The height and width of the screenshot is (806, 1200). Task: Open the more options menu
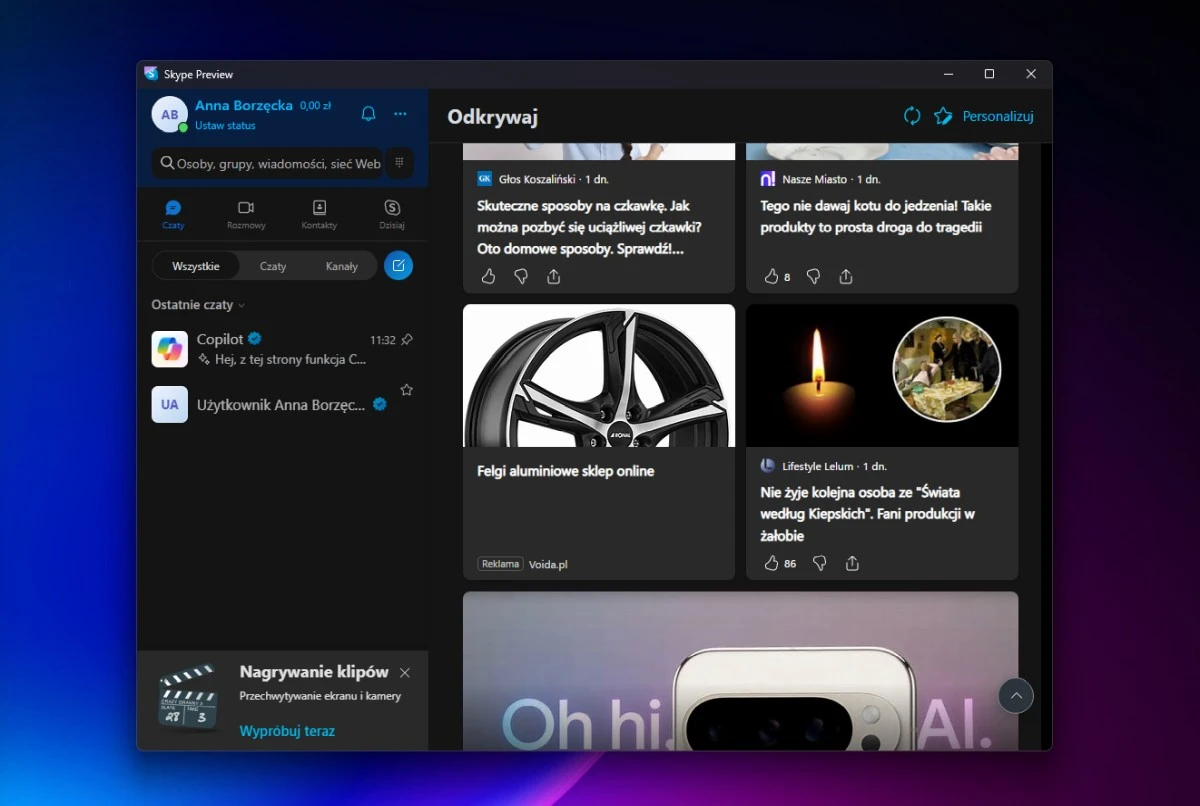pyautogui.click(x=400, y=114)
